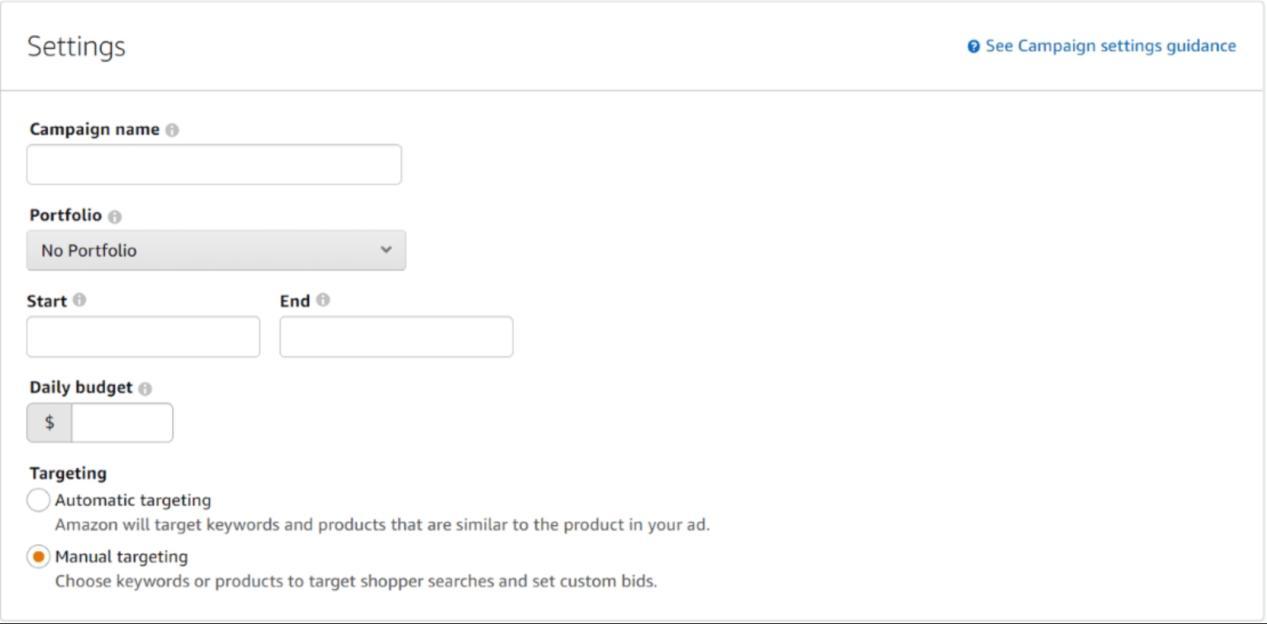Click the Automatic targeting label text
Viewport: 1267px width, 624px height.
133,500
